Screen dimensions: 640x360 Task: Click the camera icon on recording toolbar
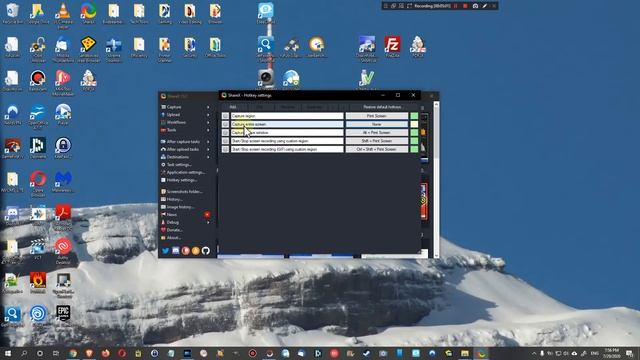coord(475,6)
